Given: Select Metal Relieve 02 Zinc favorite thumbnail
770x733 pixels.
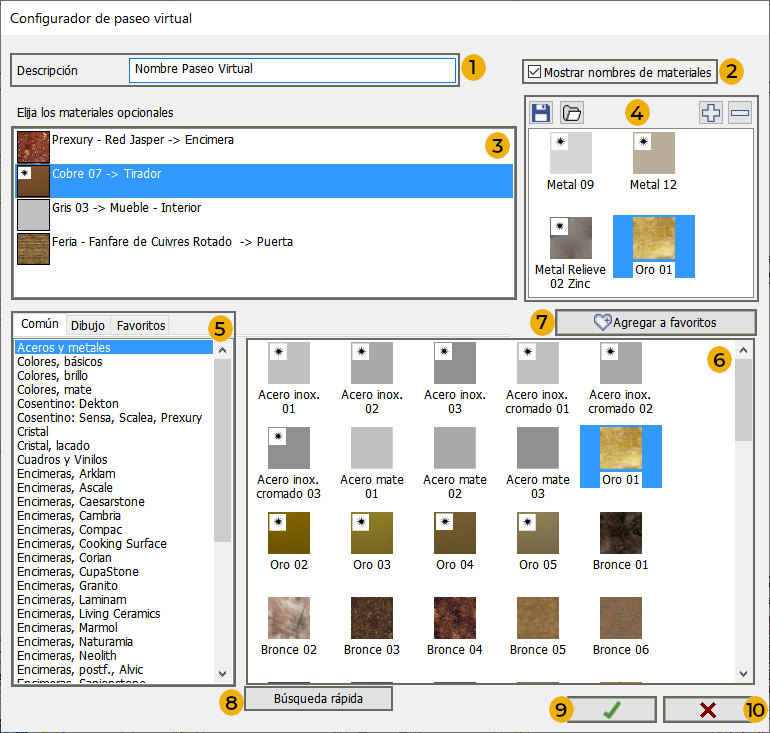Looking at the screenshot, I should [x=570, y=238].
